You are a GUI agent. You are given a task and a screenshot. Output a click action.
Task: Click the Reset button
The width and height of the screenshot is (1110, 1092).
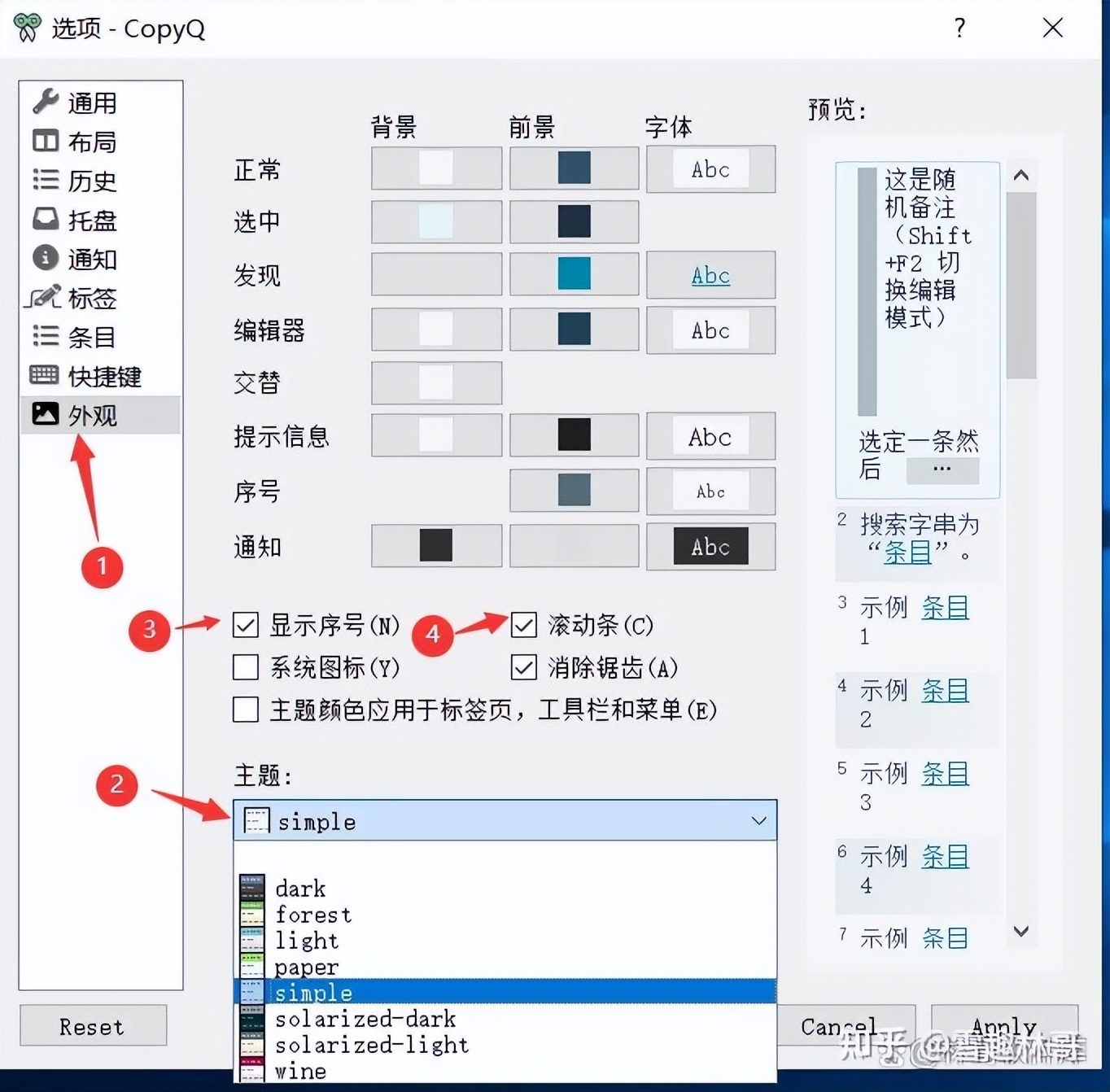point(93,1025)
